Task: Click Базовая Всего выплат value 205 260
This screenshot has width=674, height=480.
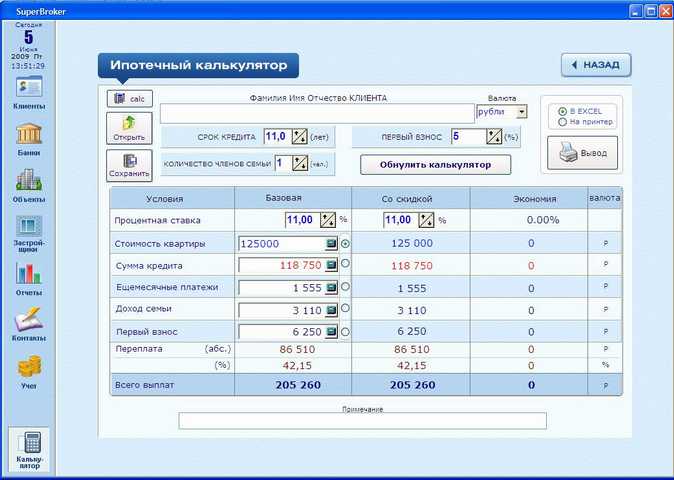Action: [298, 385]
